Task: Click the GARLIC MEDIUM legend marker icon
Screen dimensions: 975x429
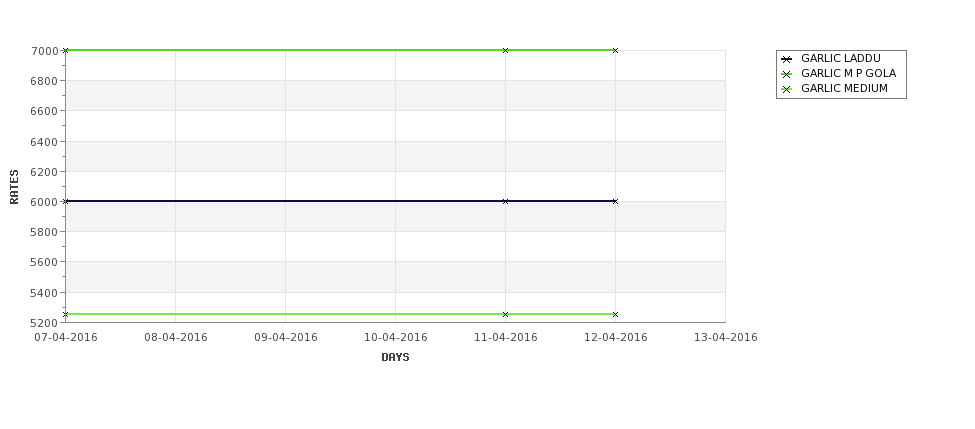Action: click(786, 89)
